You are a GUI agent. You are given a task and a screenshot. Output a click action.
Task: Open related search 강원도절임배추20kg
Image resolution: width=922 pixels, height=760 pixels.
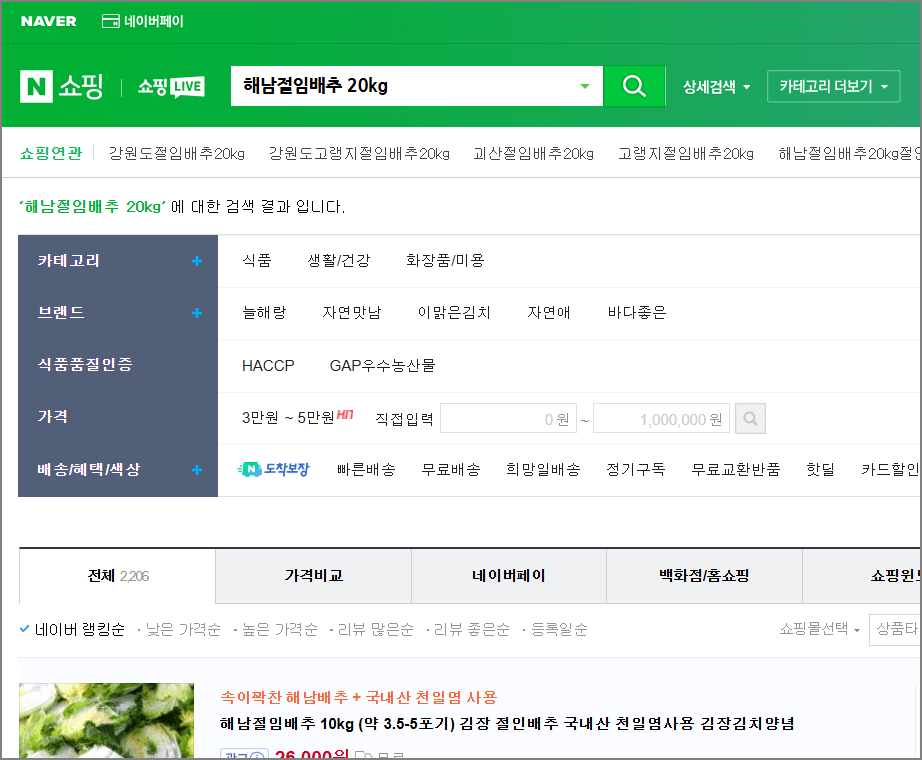(x=177, y=155)
